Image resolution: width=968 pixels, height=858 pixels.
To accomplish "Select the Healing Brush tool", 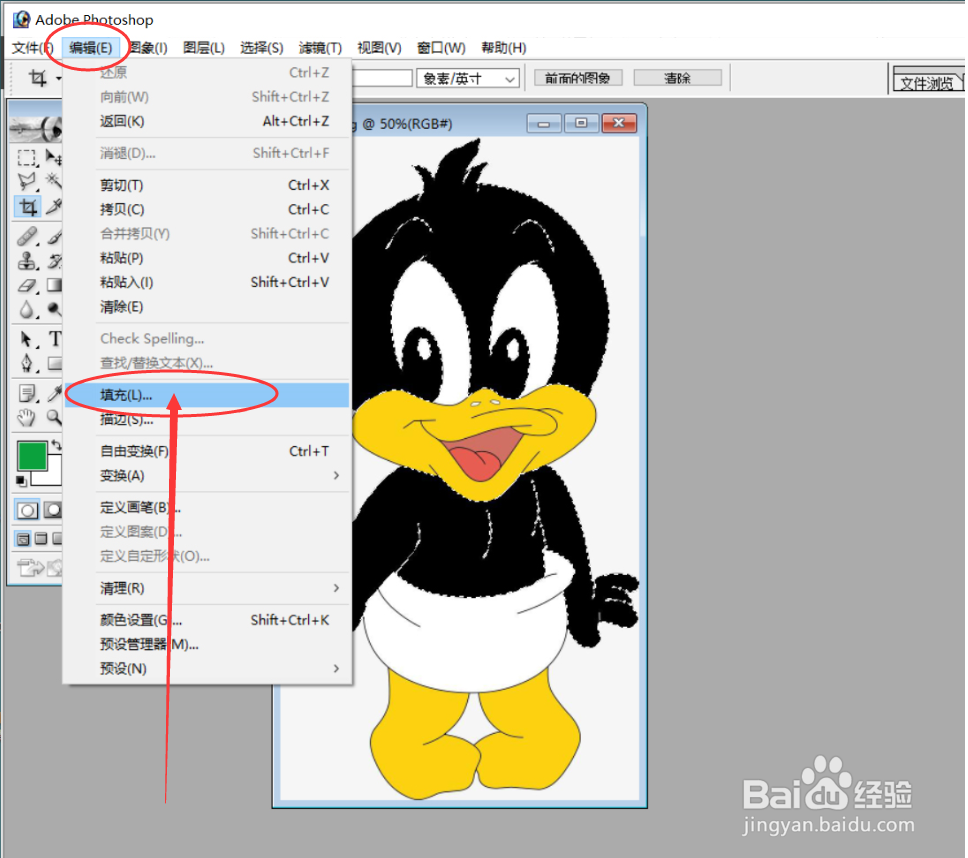I will (x=27, y=236).
